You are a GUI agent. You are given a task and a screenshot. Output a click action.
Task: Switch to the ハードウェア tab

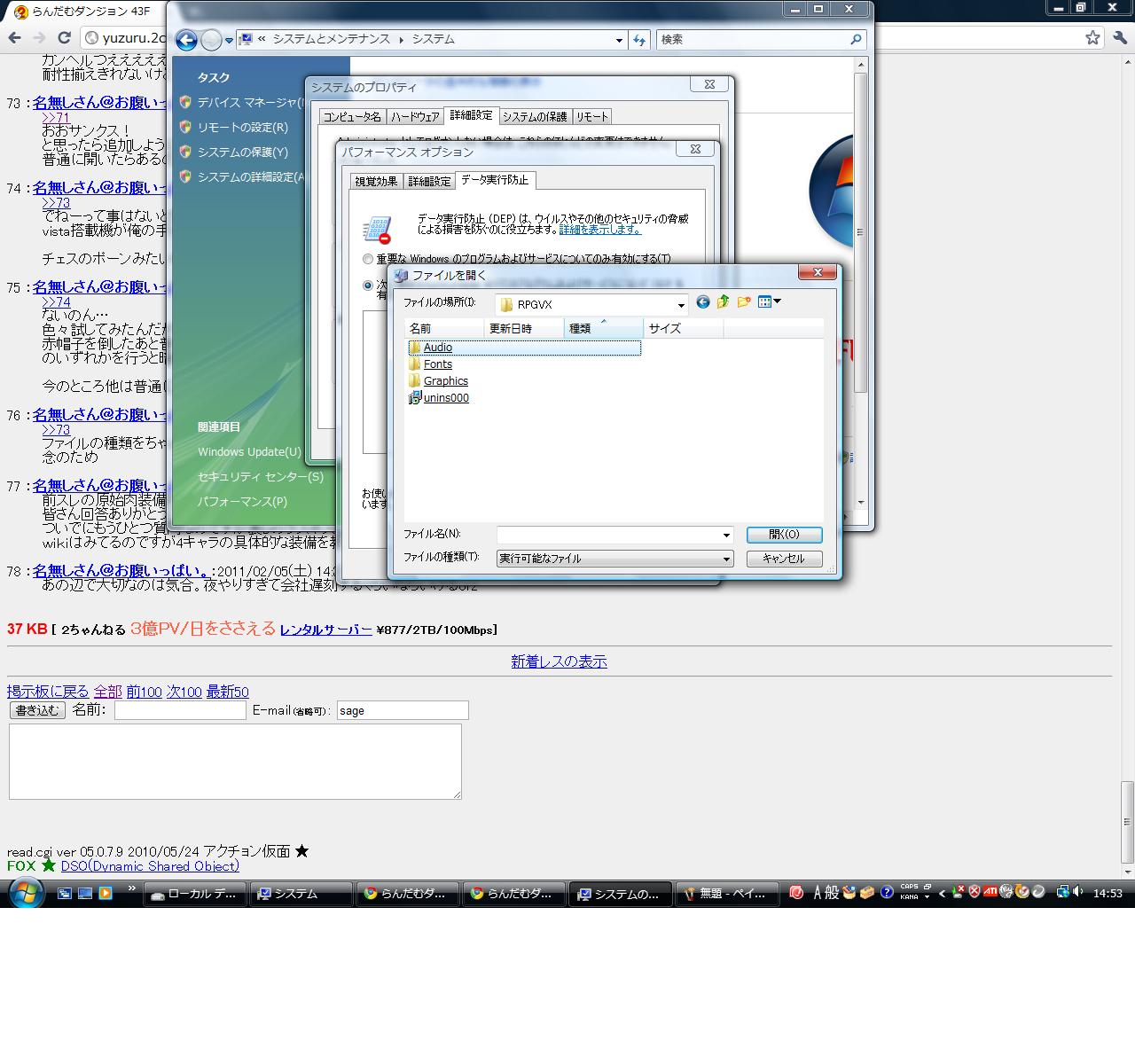[x=415, y=117]
